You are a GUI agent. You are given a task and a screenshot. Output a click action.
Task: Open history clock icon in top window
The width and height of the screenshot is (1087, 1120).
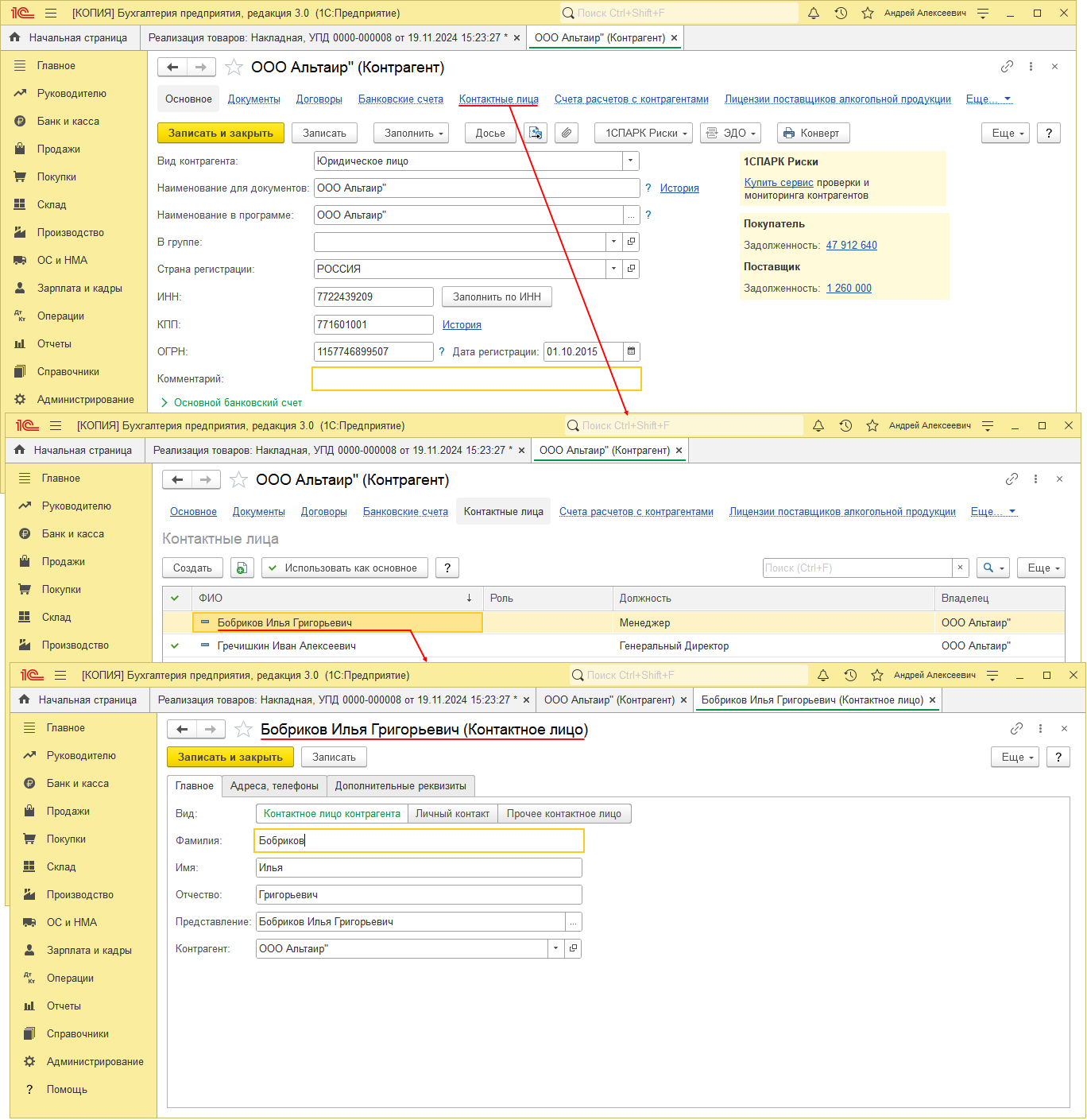(841, 14)
